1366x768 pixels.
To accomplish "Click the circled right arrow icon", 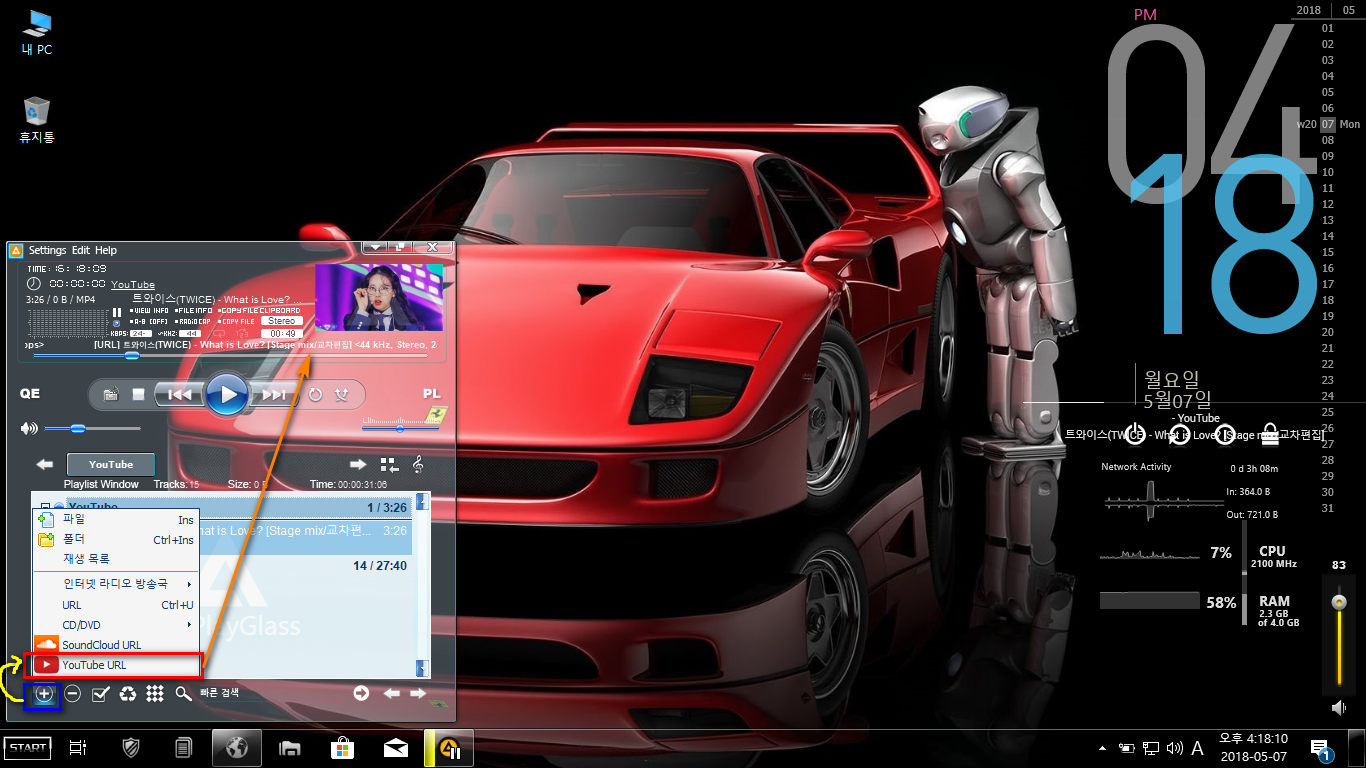I will pyautogui.click(x=361, y=693).
